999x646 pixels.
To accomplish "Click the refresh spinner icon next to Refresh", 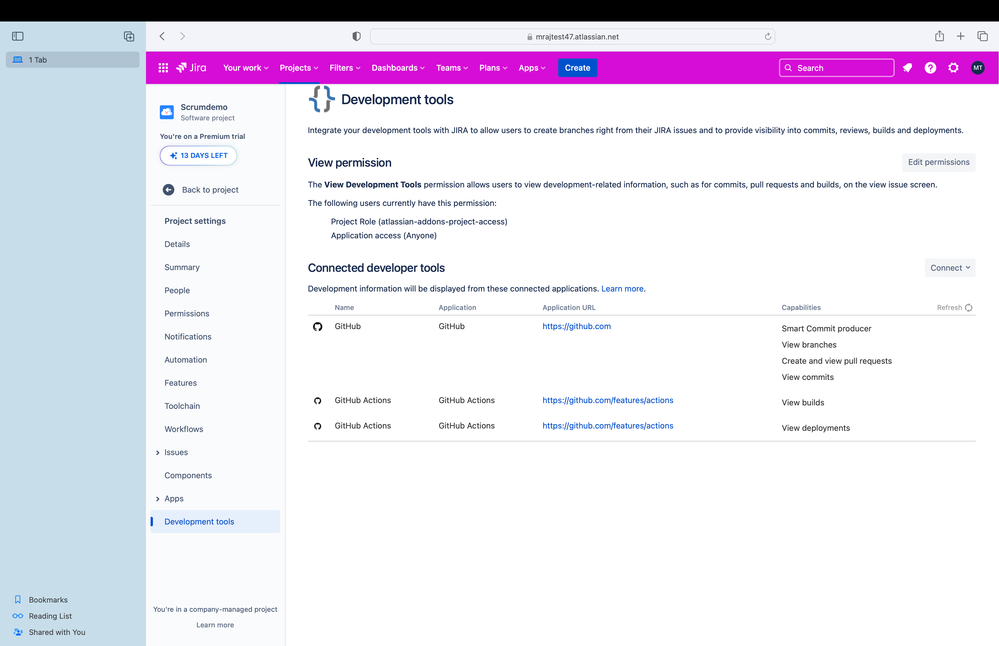I will 968,308.
